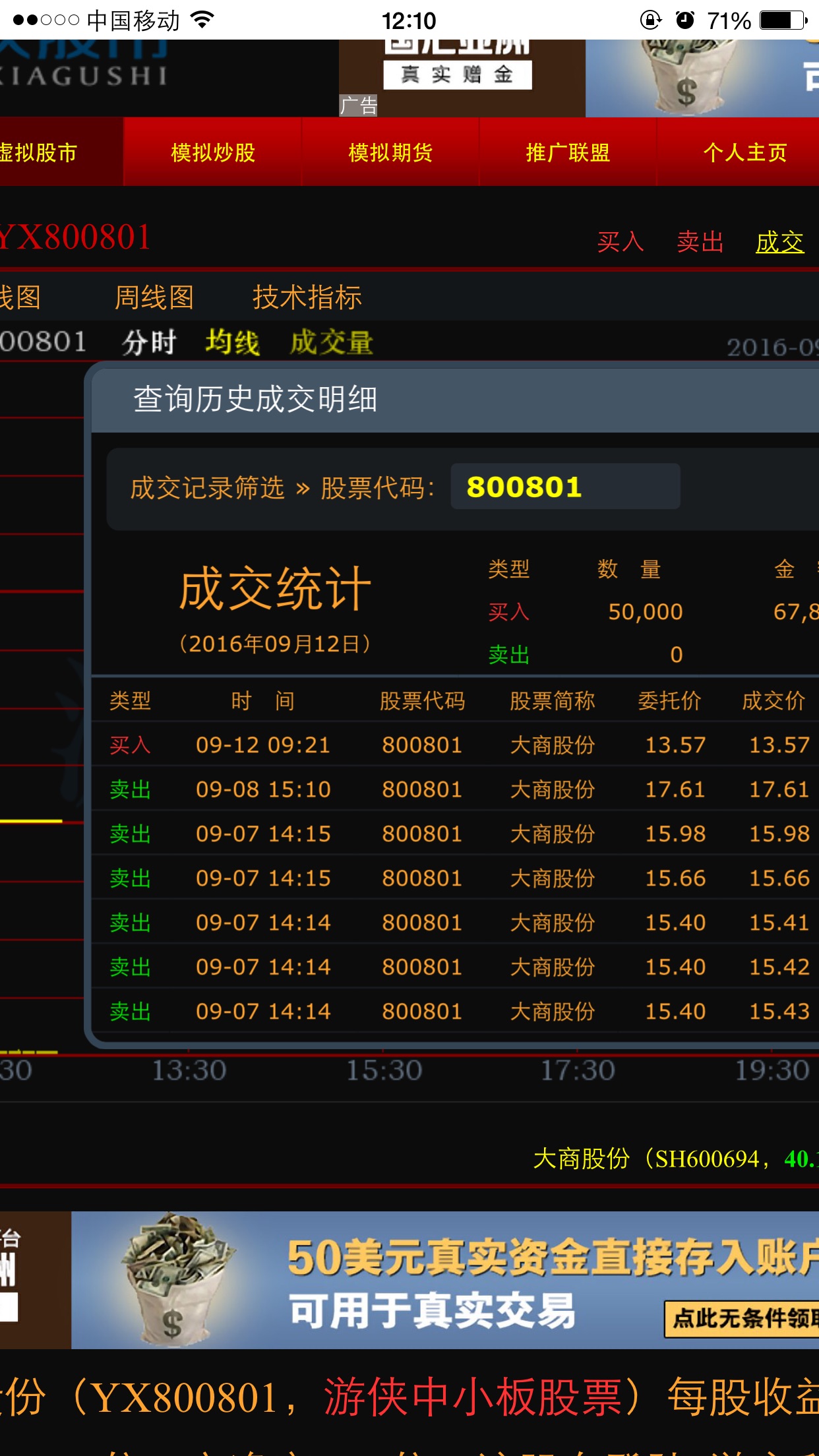
Task: Switch to 技术指标 tab
Action: click(x=307, y=297)
